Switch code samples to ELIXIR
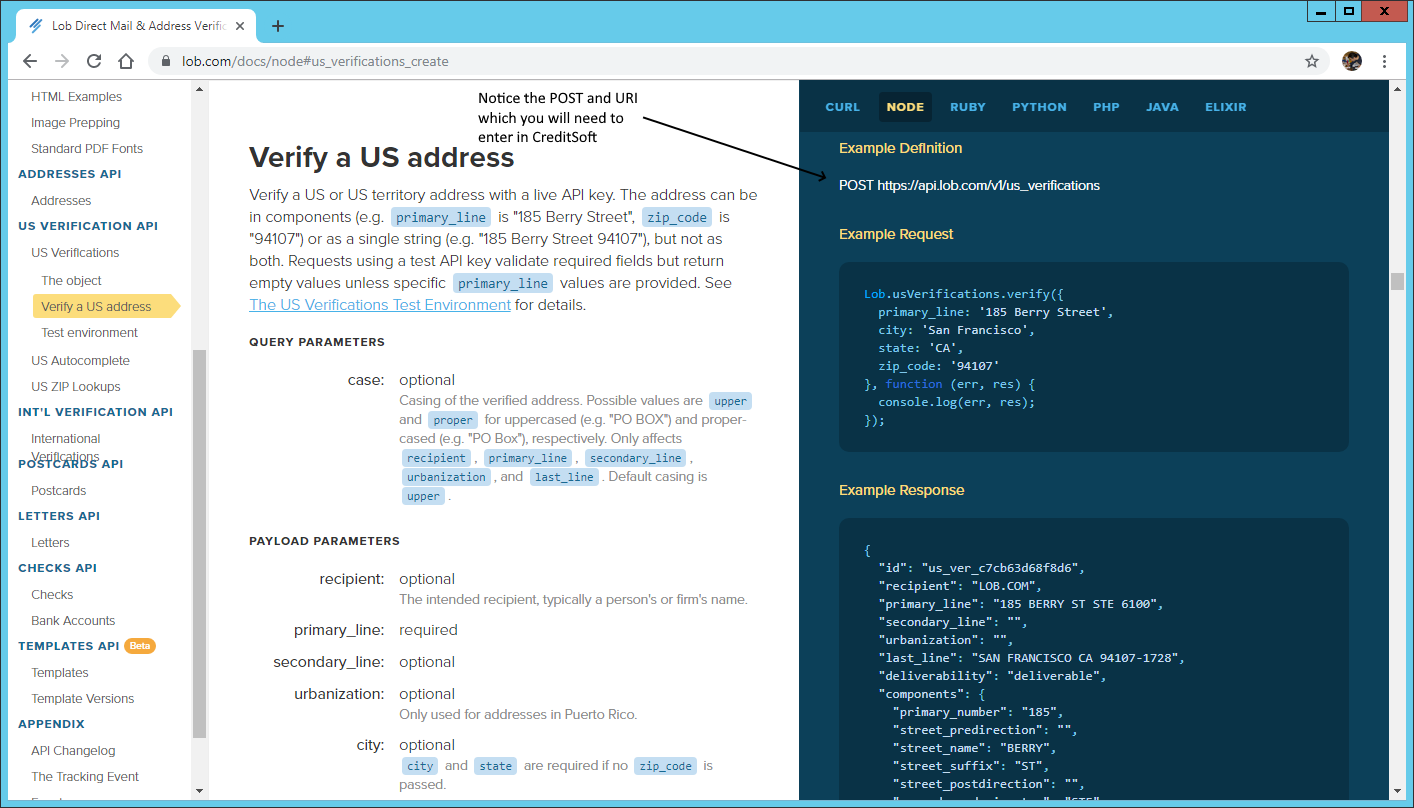 (1225, 107)
